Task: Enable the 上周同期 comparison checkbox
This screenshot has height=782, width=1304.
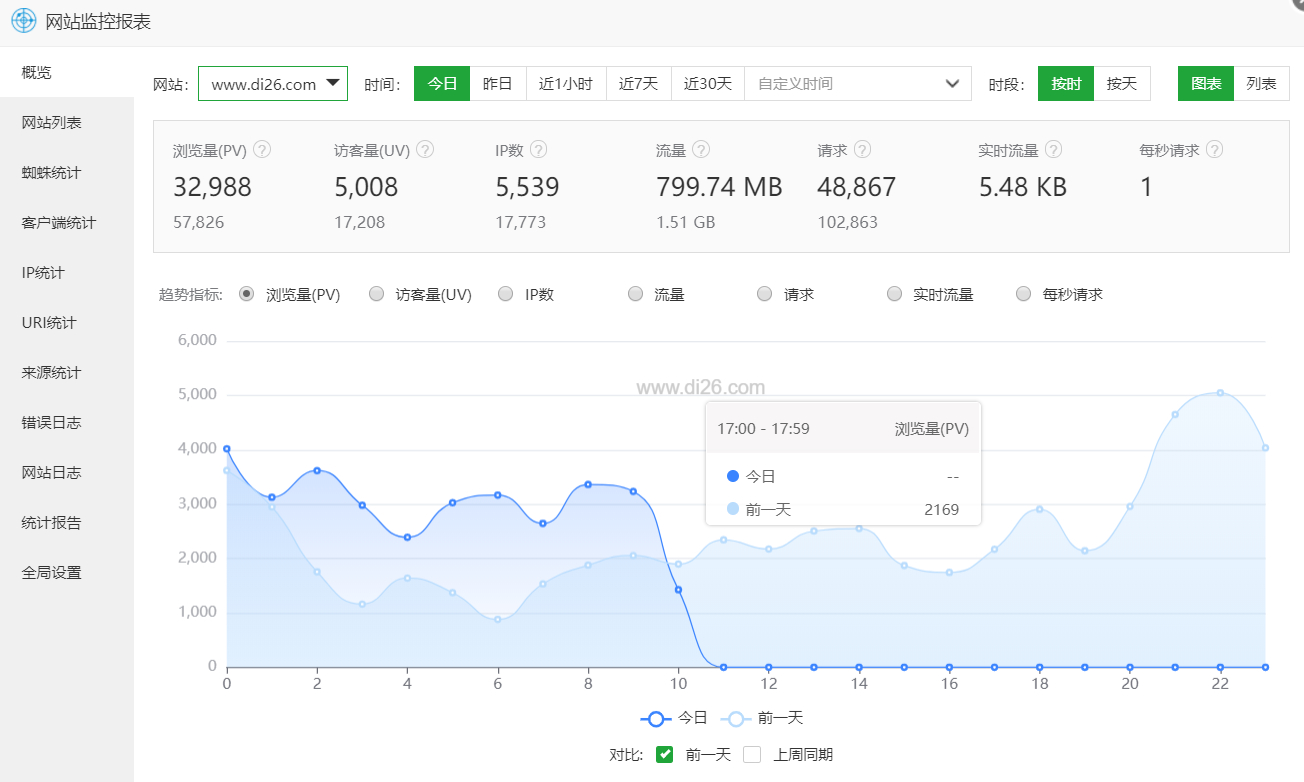Action: (x=752, y=754)
